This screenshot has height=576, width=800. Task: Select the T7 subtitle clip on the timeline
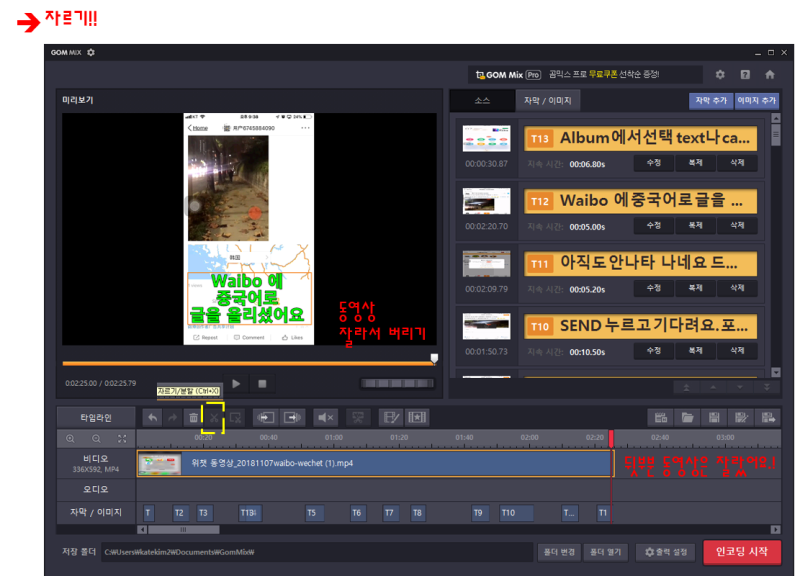(x=389, y=513)
